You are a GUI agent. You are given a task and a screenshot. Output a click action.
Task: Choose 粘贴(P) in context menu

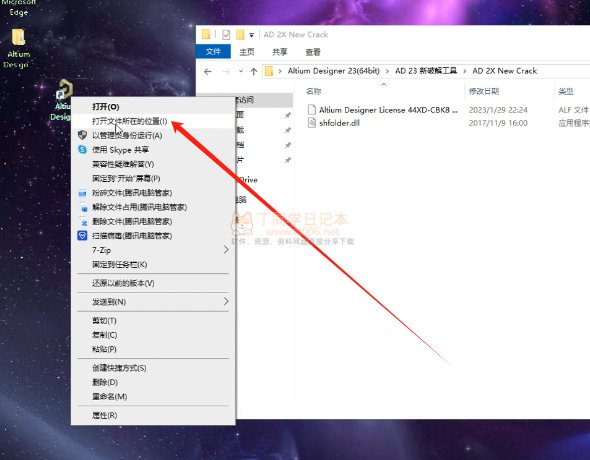pyautogui.click(x=154, y=349)
